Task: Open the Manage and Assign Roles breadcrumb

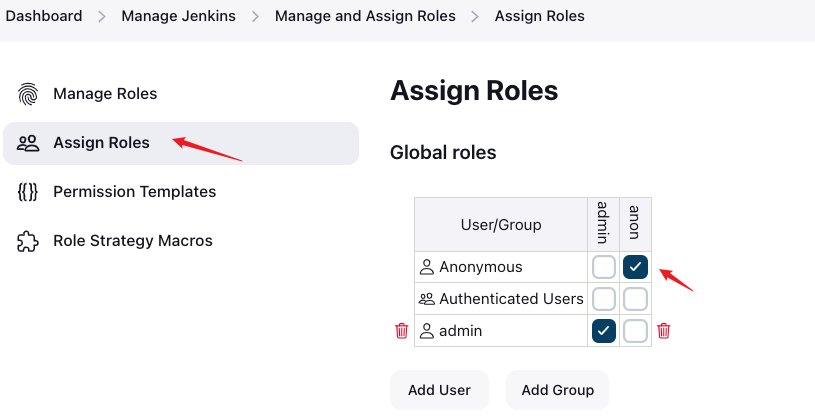Action: (365, 16)
